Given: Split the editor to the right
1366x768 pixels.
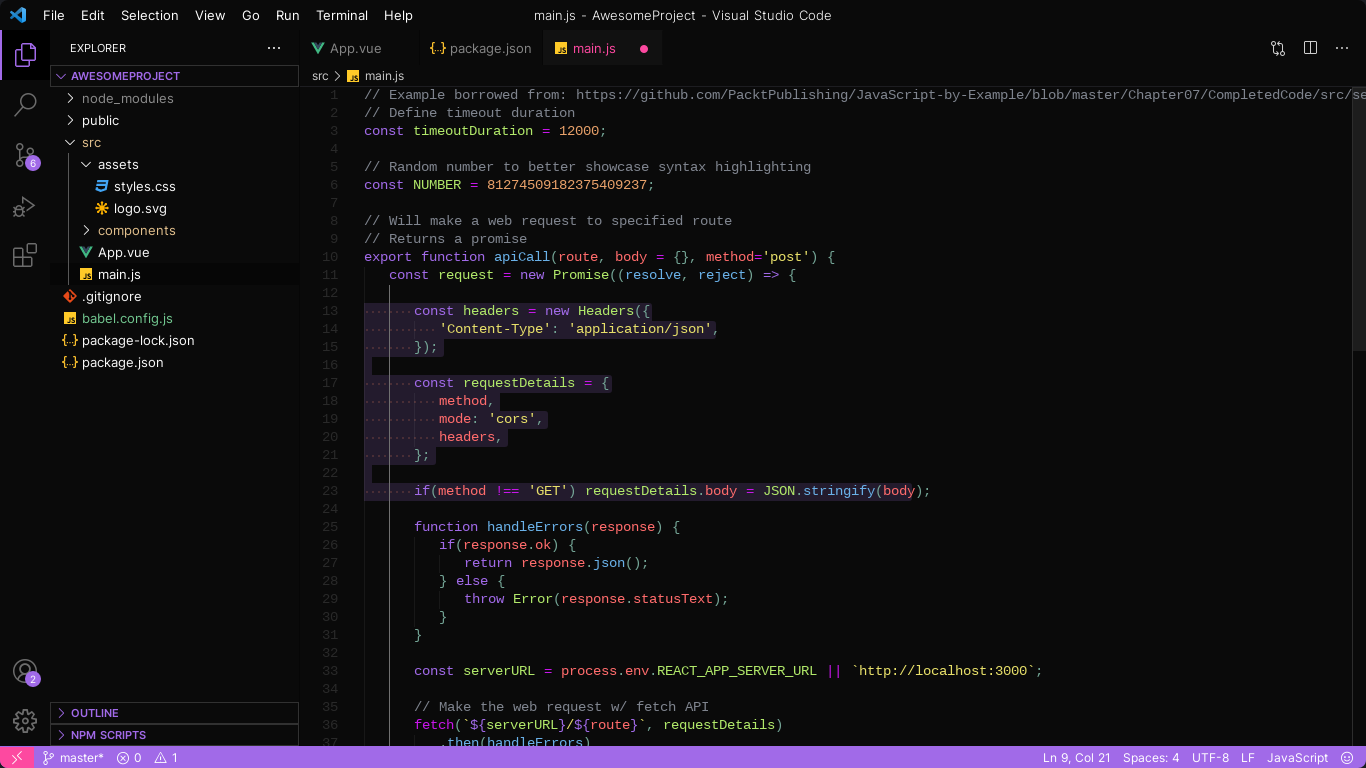Looking at the screenshot, I should coord(1310,48).
